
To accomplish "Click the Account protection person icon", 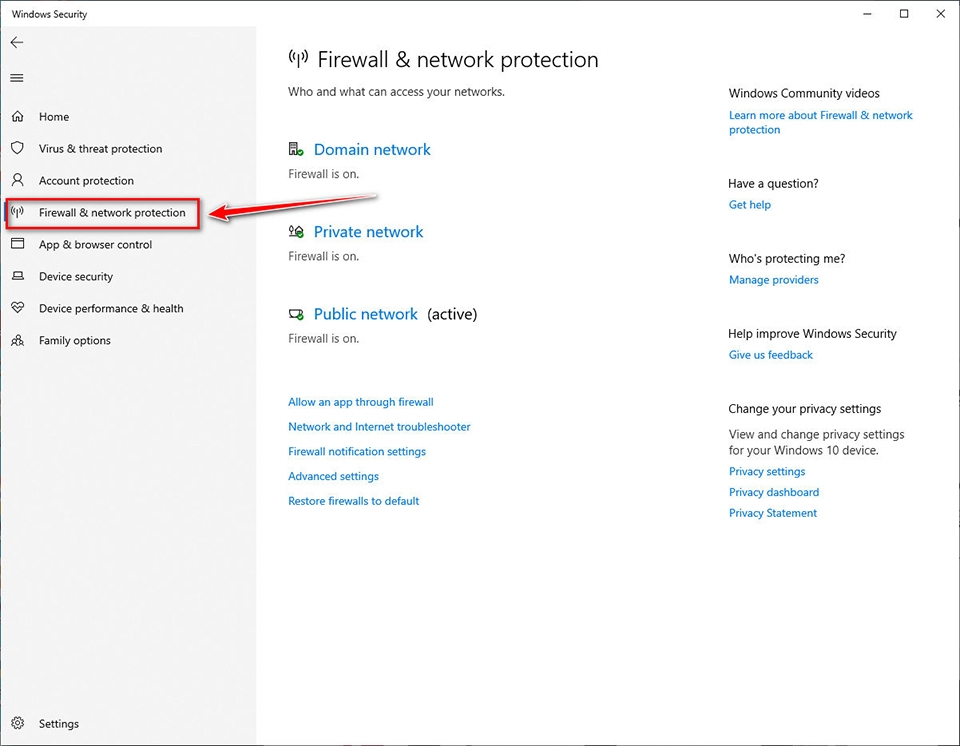I will [18, 180].
